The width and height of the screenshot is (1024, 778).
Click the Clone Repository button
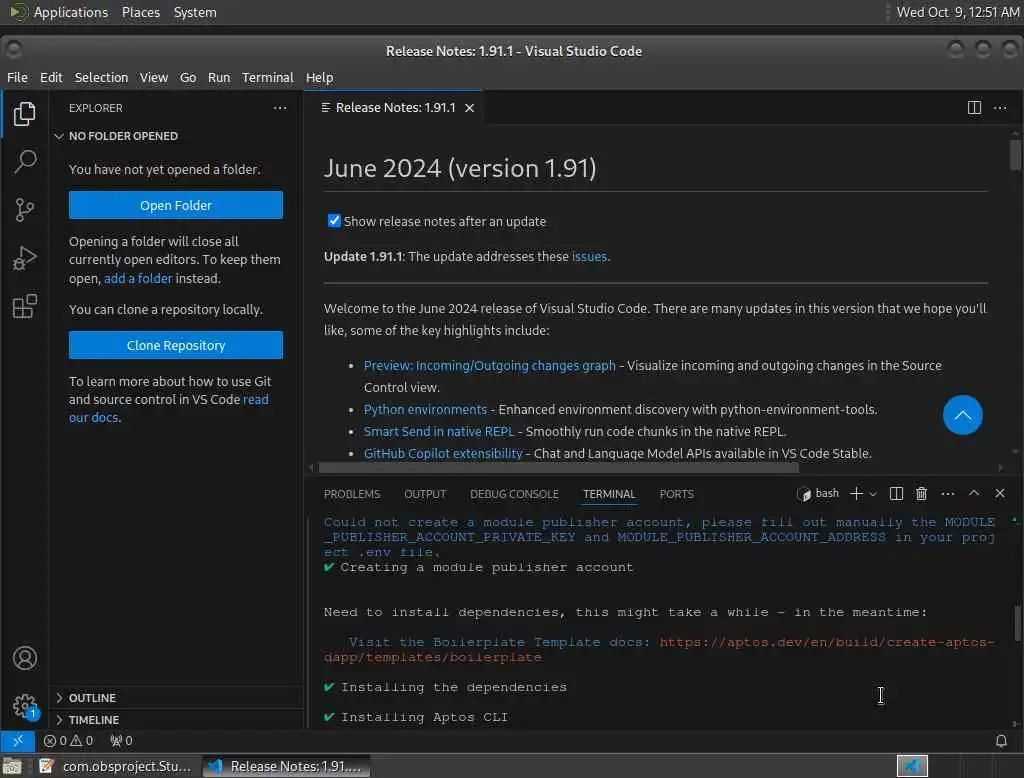pos(176,345)
